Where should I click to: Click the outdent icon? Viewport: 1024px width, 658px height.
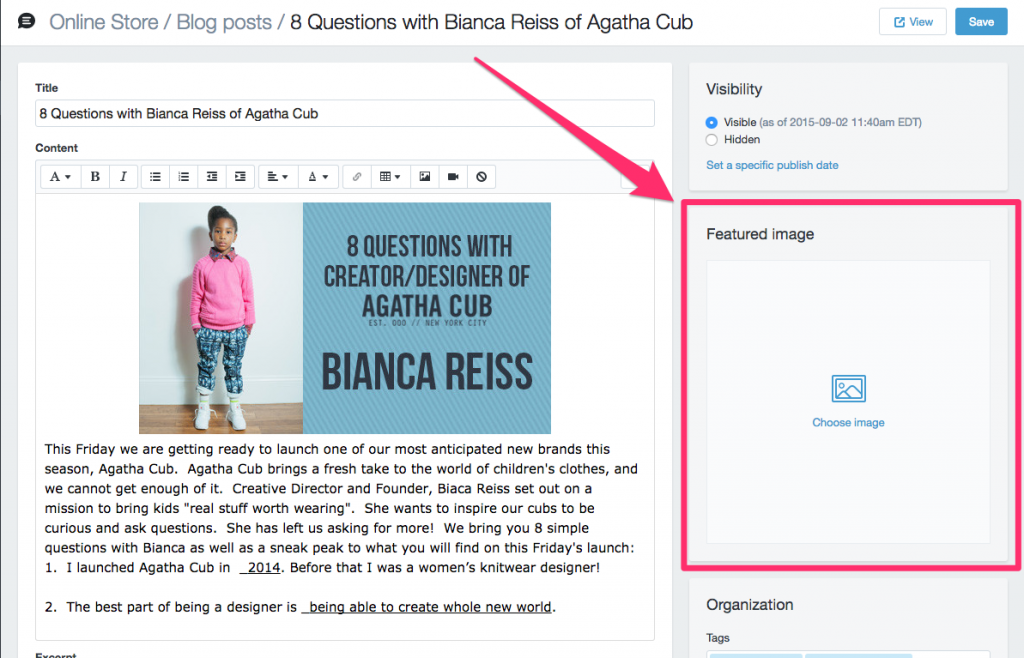click(212, 177)
